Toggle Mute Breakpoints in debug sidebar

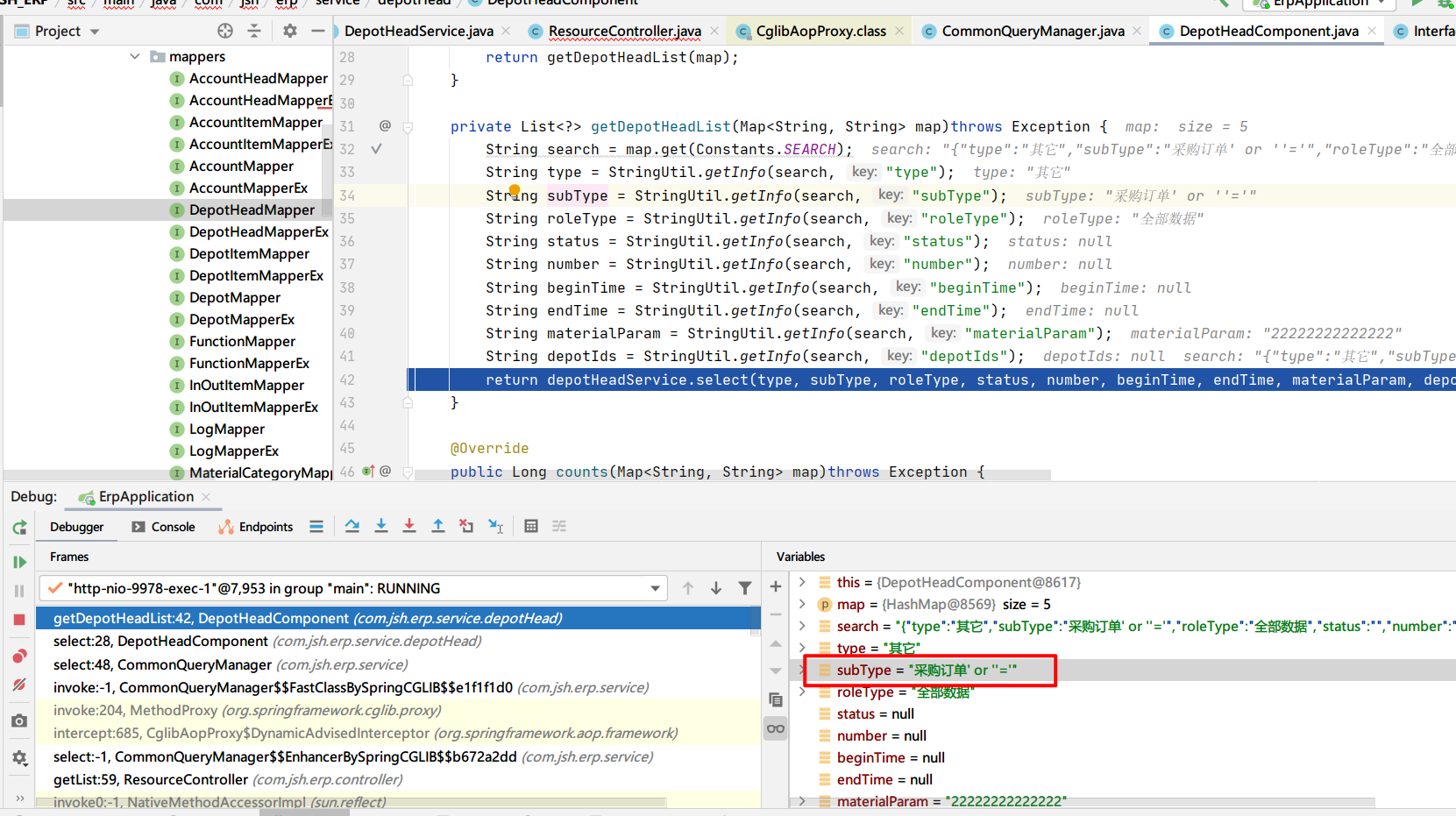pos(19,685)
